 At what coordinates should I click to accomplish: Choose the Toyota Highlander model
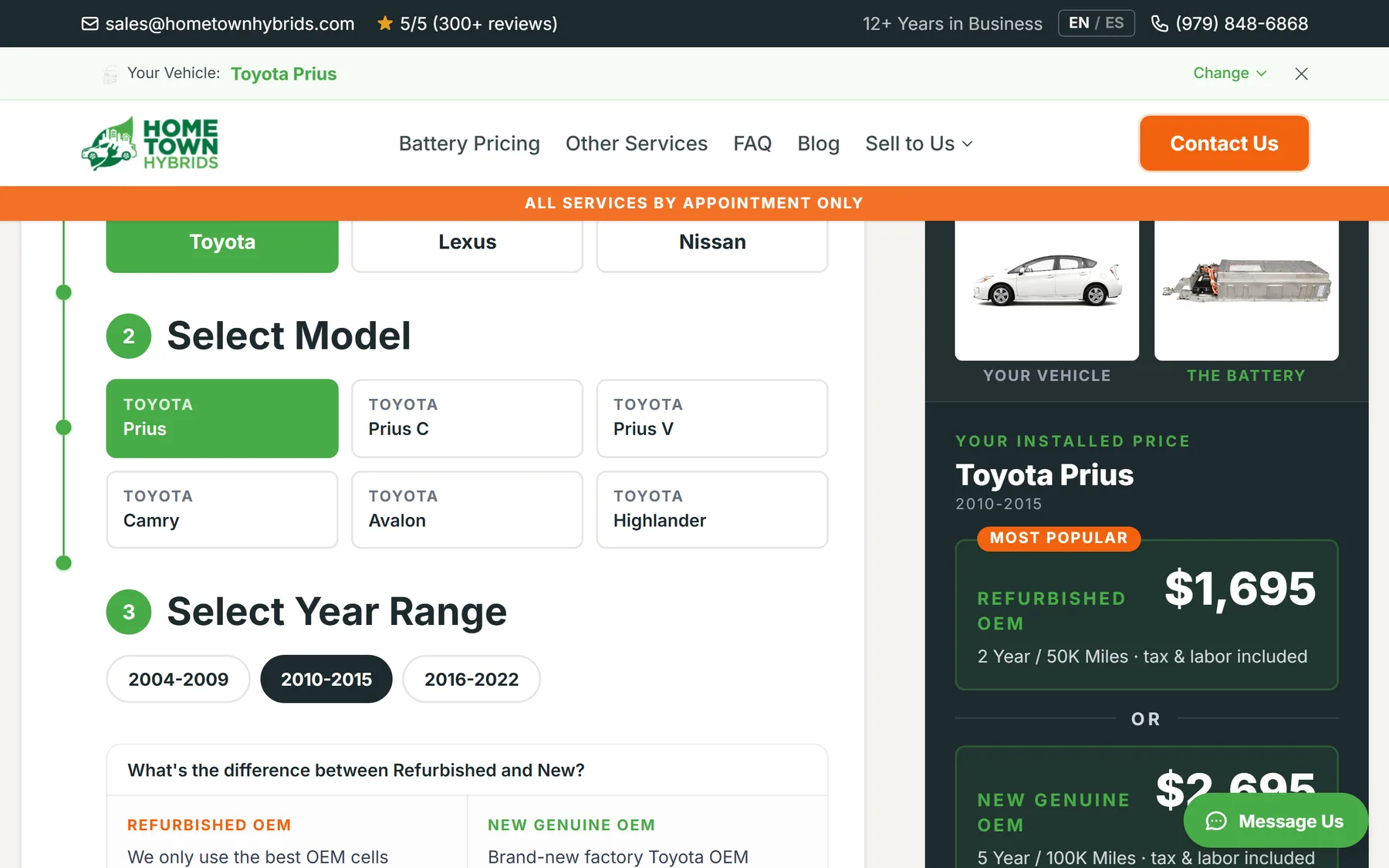pos(712,510)
